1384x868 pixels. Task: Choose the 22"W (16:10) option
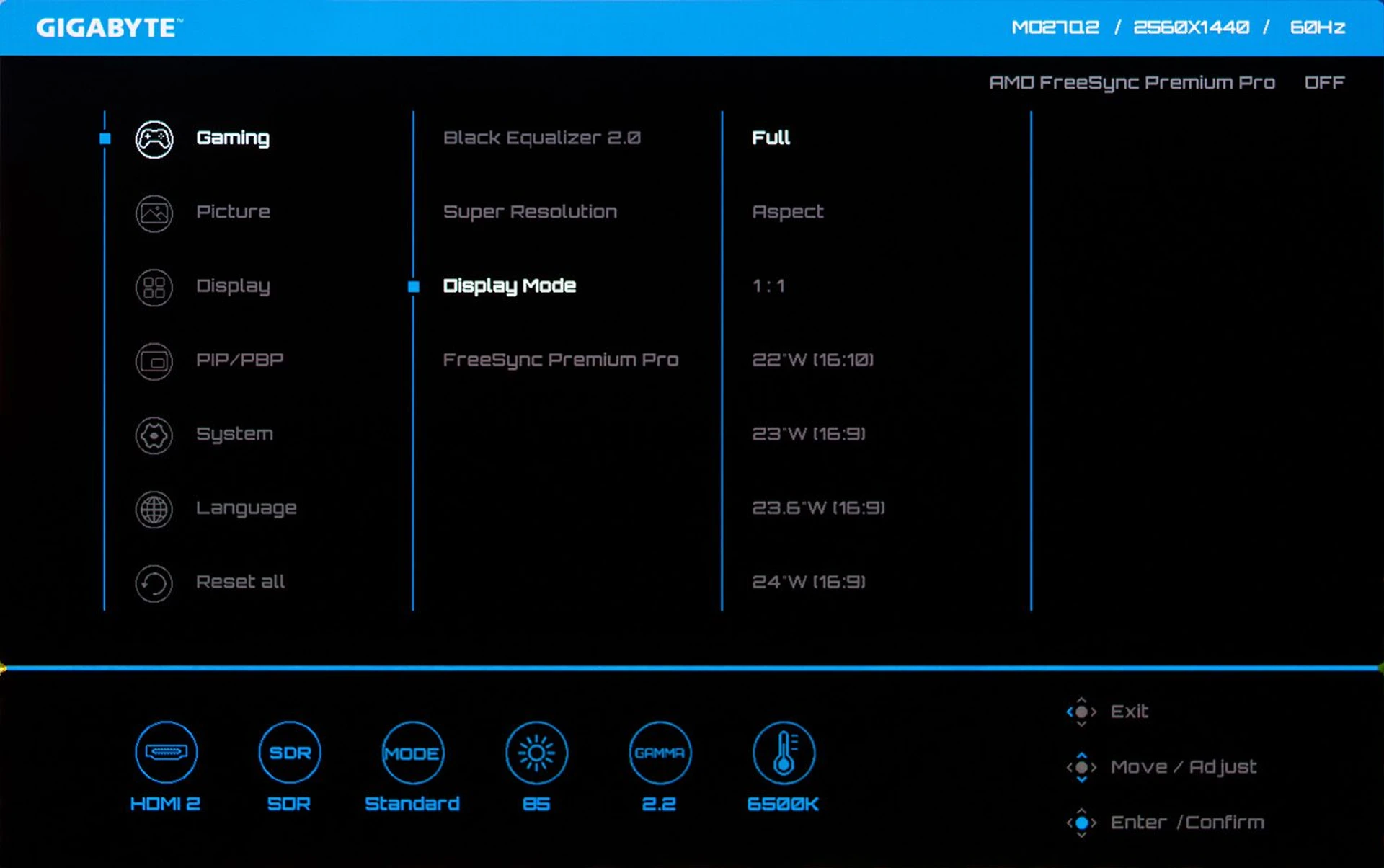[x=812, y=360]
